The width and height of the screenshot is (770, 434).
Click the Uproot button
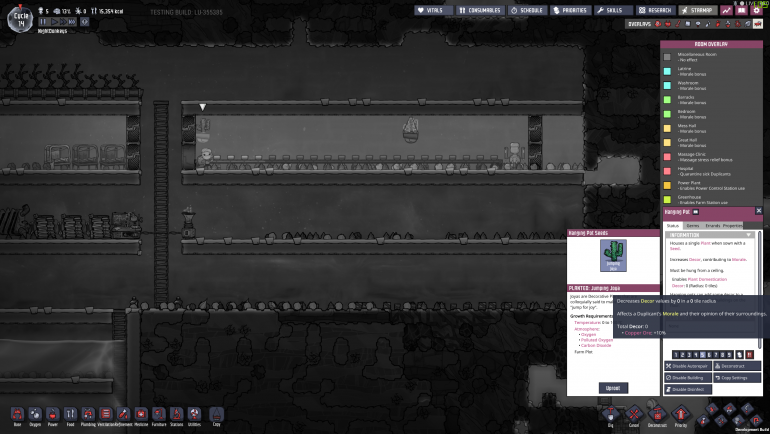[613, 388]
